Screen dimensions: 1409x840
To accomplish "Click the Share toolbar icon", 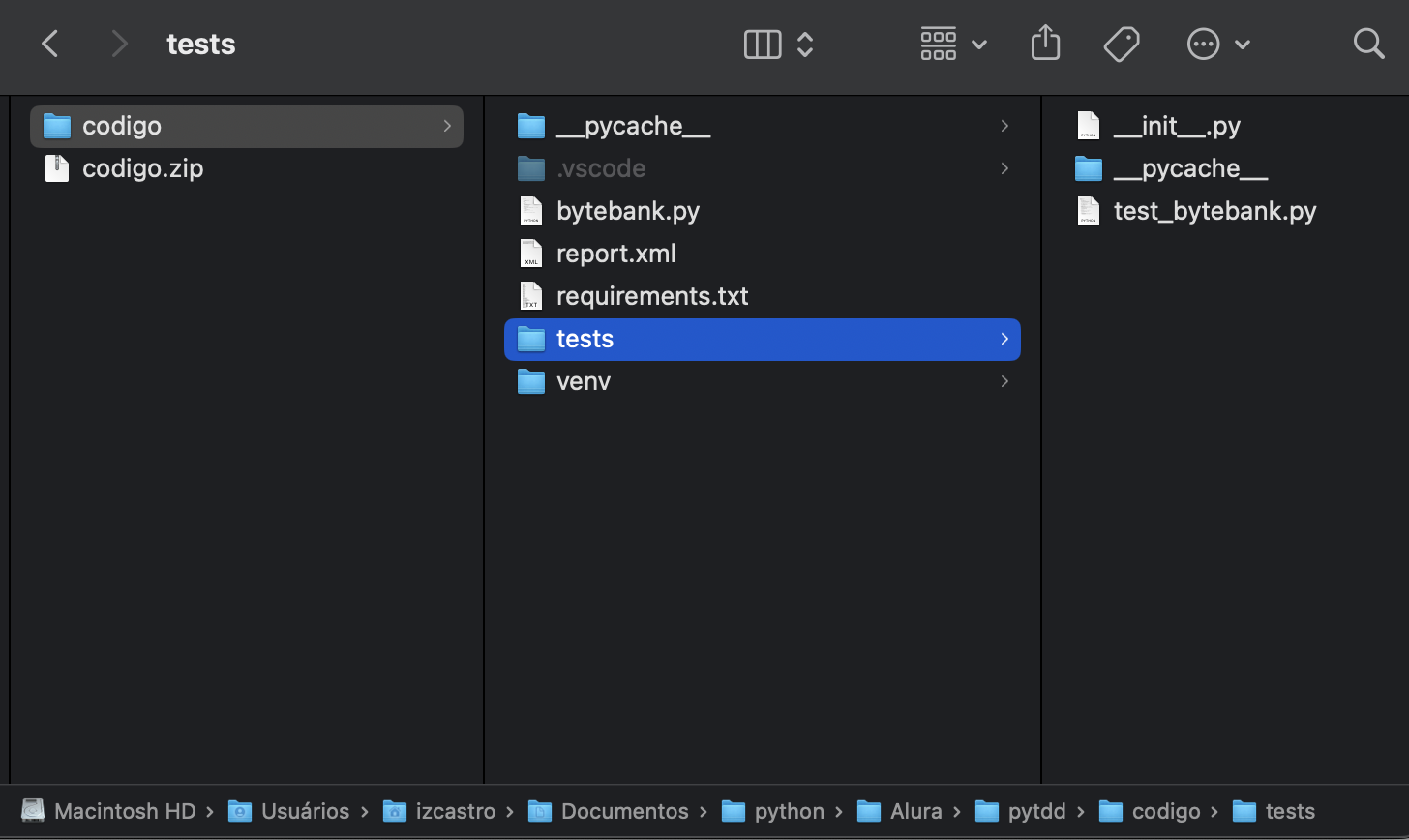I will click(x=1046, y=43).
